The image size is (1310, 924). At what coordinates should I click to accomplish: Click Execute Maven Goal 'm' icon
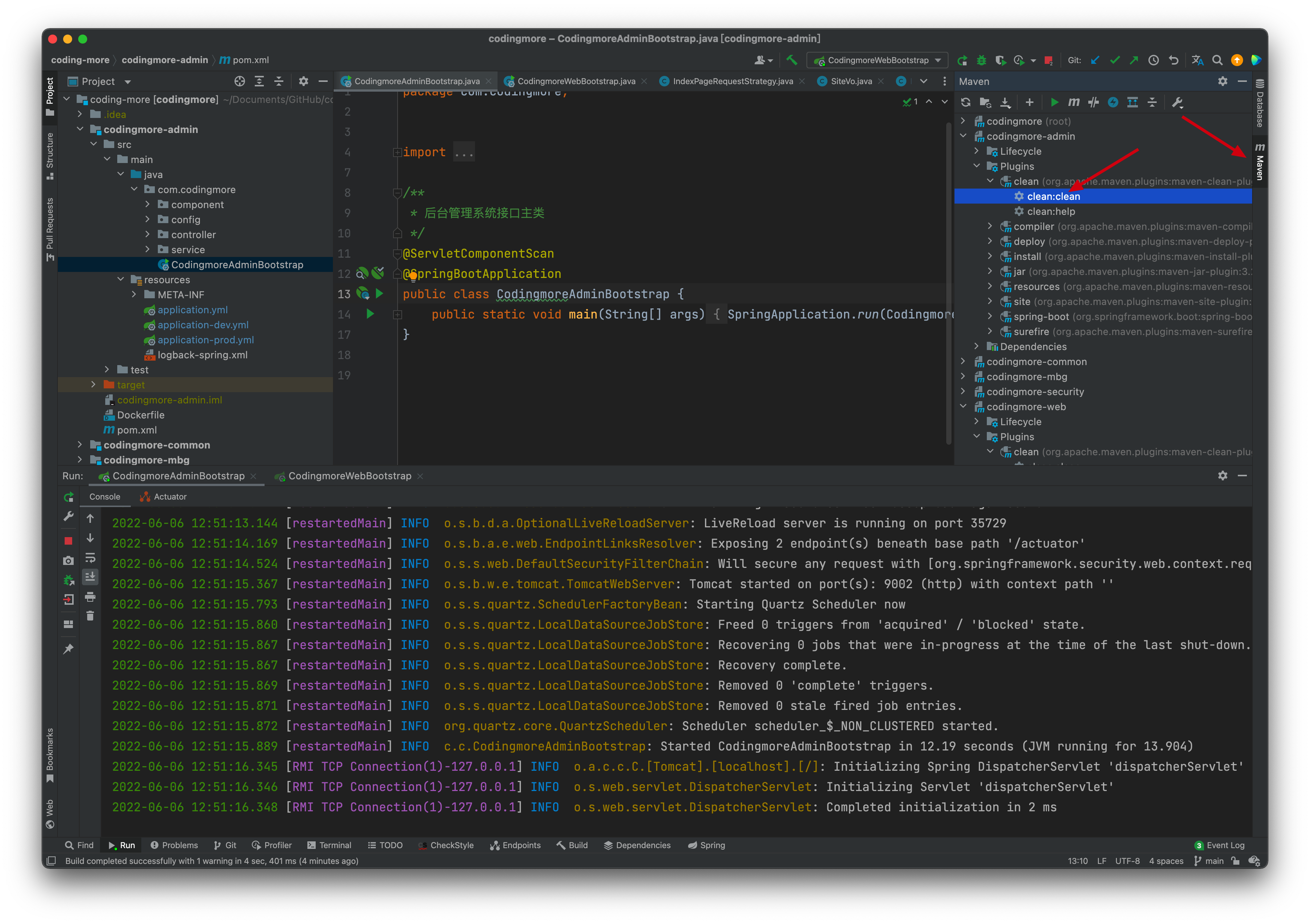pos(1074,103)
